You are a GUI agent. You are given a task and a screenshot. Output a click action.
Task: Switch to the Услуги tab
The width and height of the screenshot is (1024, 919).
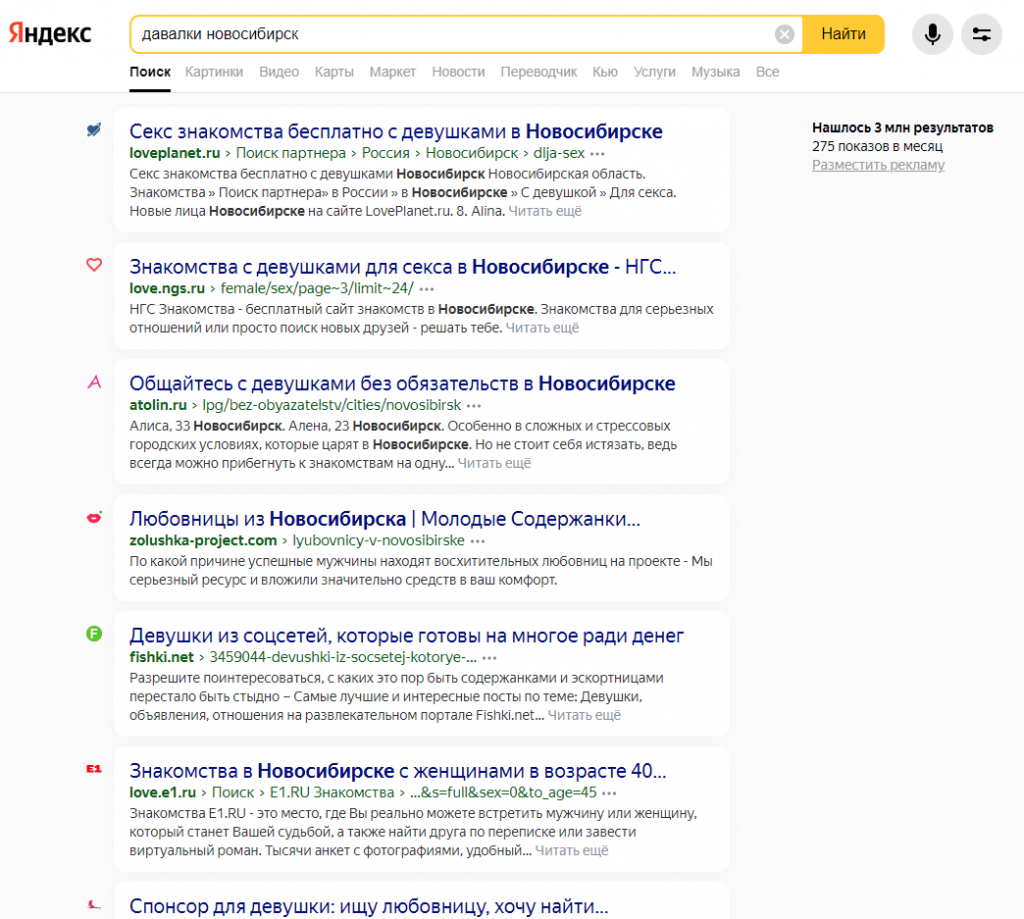(x=654, y=72)
